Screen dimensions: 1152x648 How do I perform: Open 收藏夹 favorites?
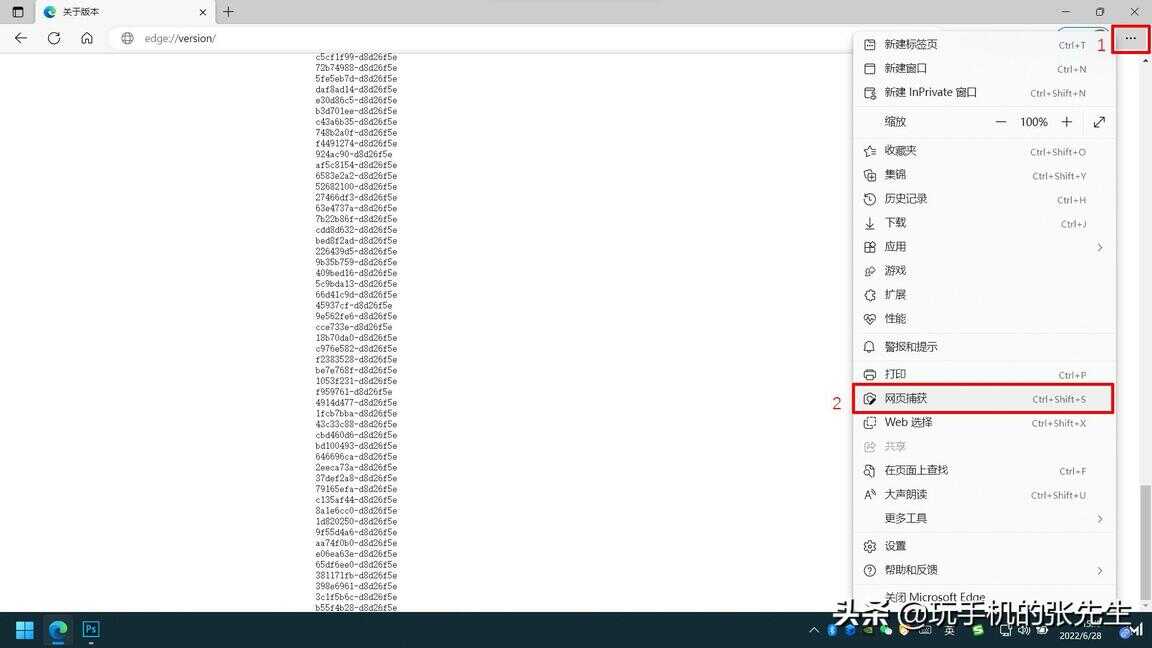click(x=983, y=151)
